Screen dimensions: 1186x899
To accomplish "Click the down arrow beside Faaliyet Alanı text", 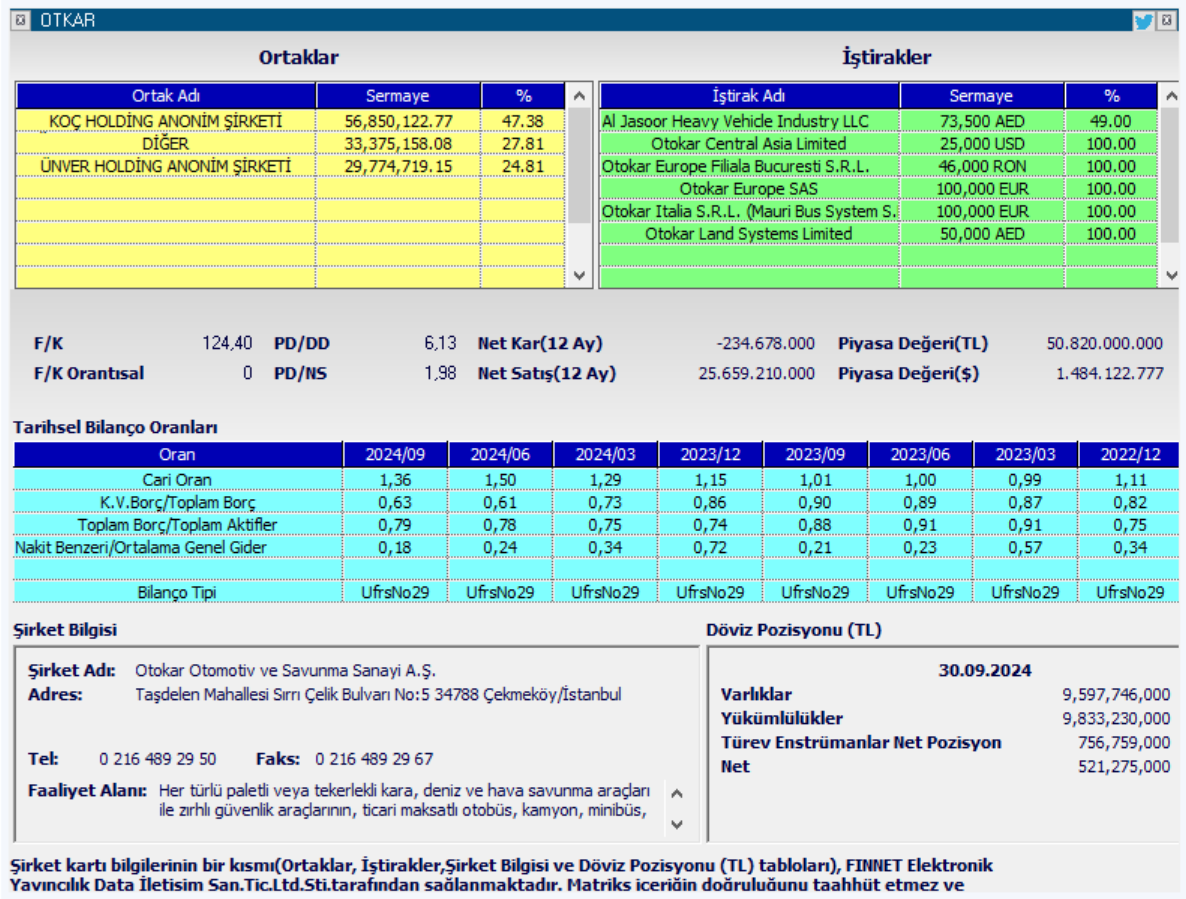I will point(677,824).
